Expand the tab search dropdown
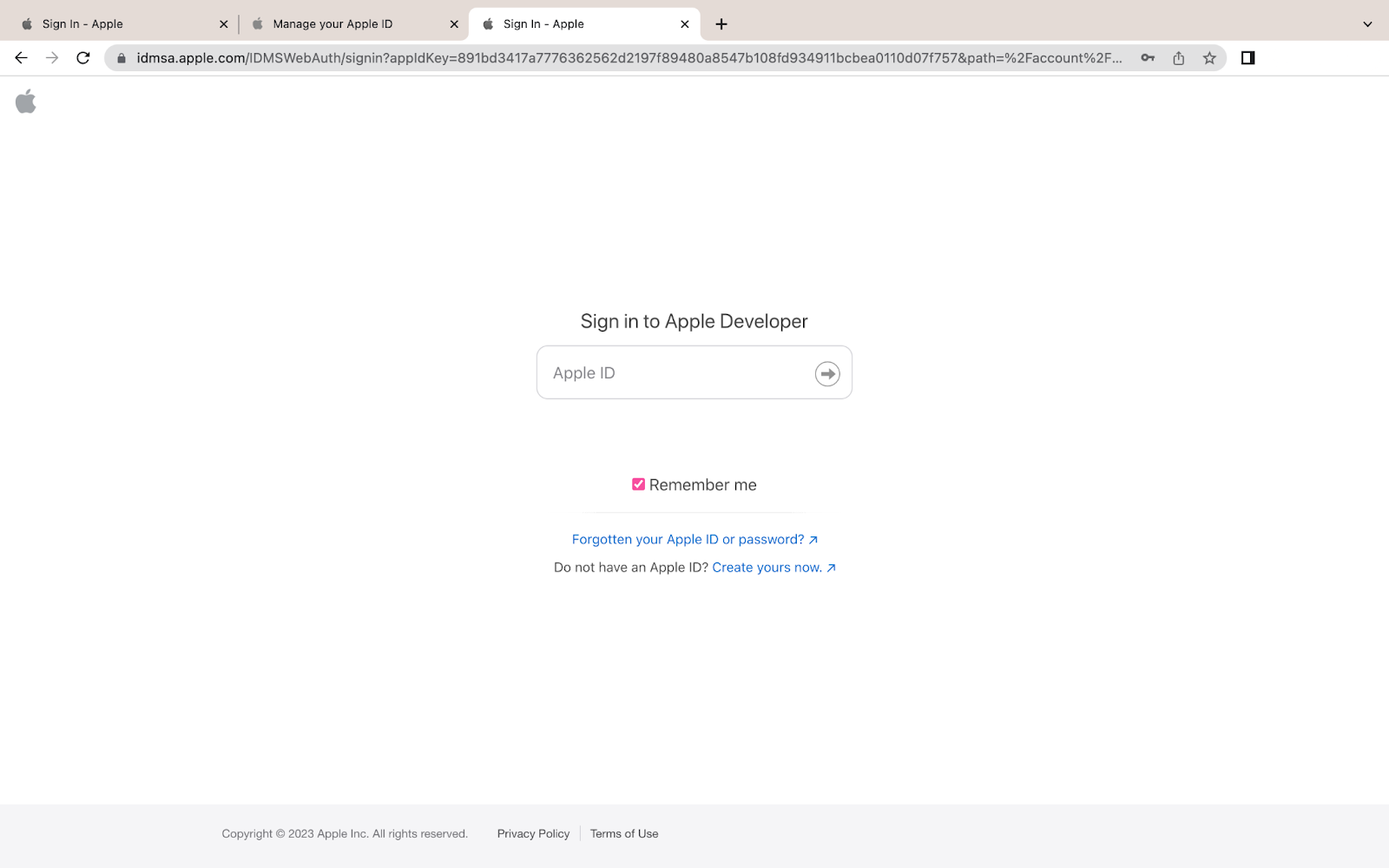Viewport: 1389px width, 868px height. (x=1367, y=24)
